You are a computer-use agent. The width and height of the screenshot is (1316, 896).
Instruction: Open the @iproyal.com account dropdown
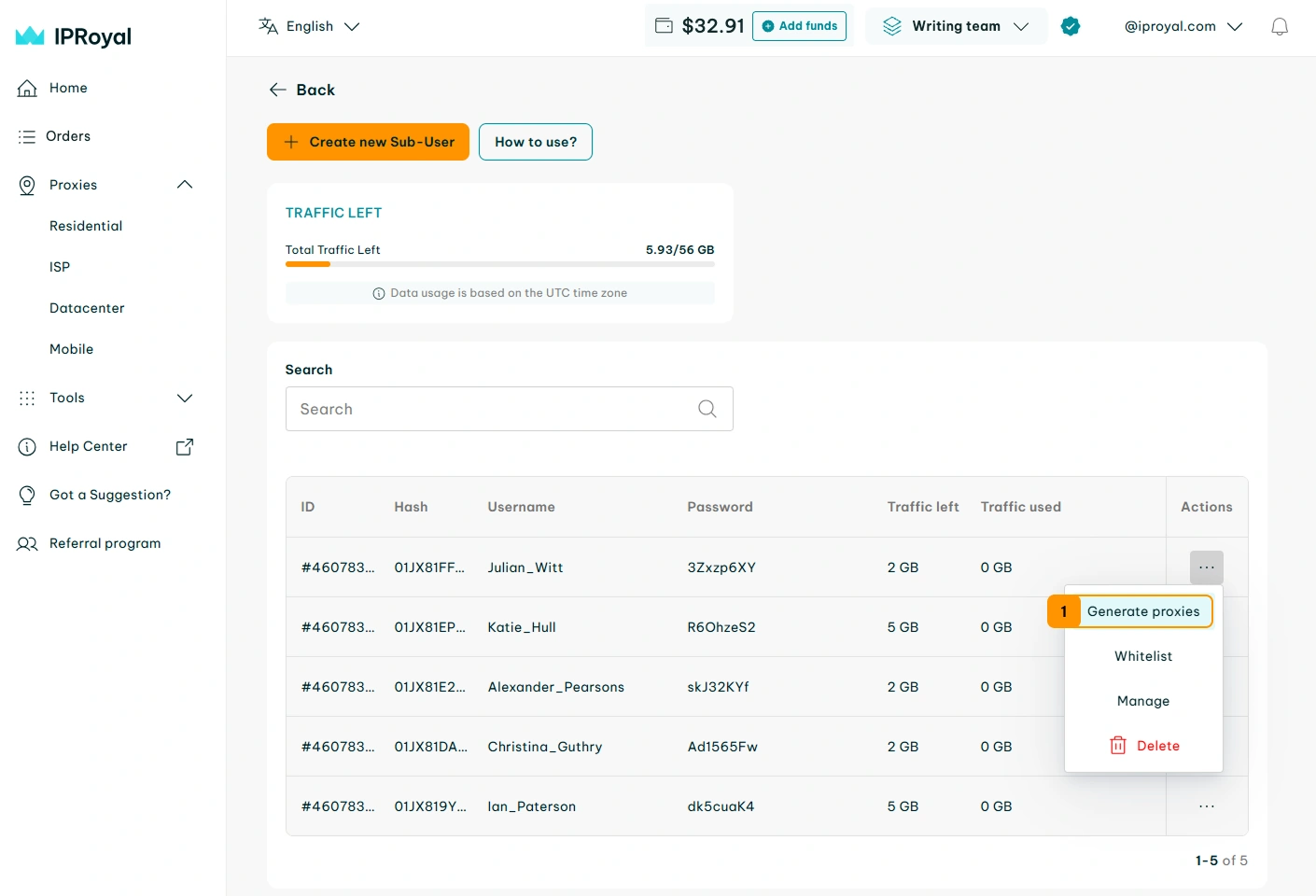click(x=1183, y=26)
